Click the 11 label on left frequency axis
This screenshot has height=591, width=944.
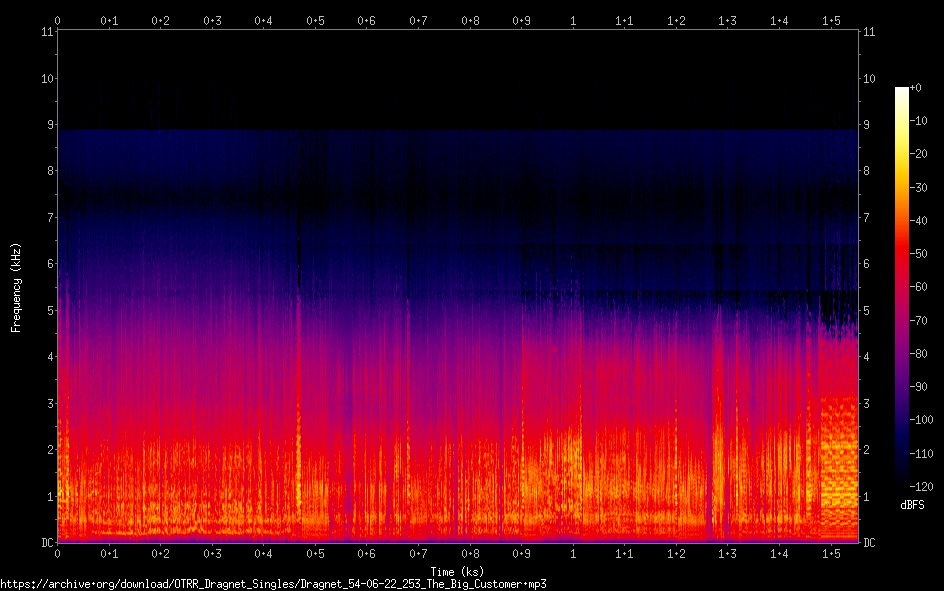tap(46, 32)
